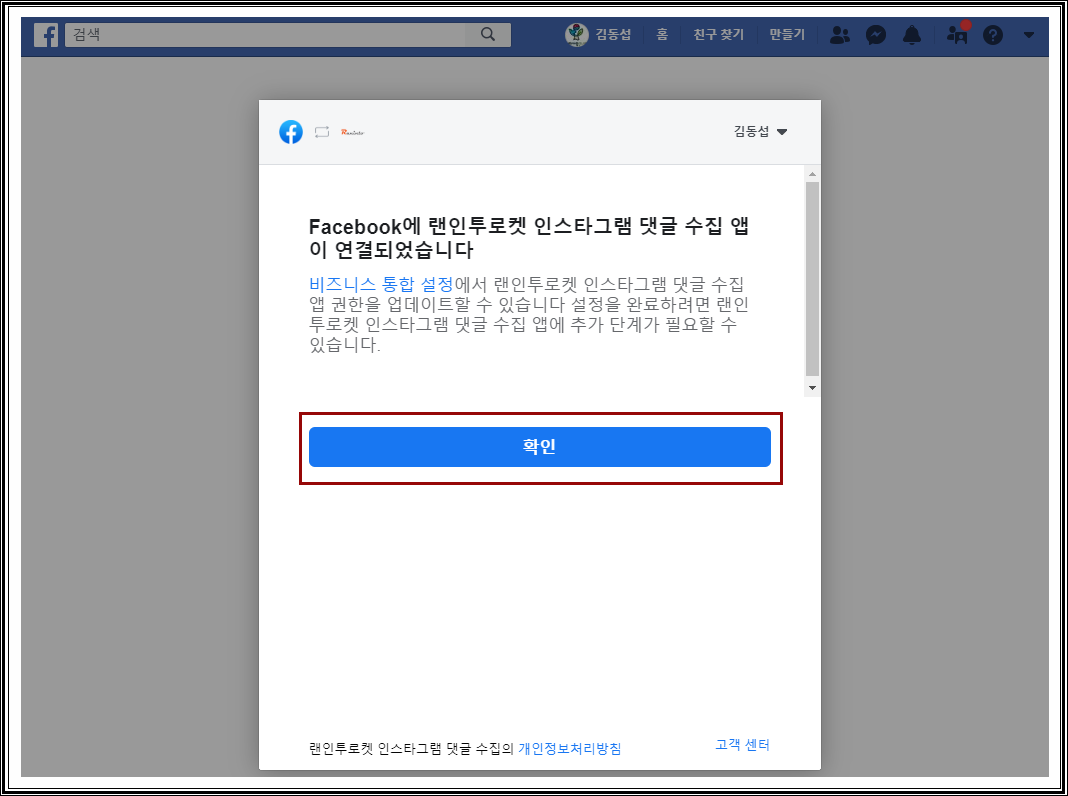This screenshot has width=1068, height=796.
Task: Open the 김동섭 account dropdown in the dialog
Action: click(760, 131)
